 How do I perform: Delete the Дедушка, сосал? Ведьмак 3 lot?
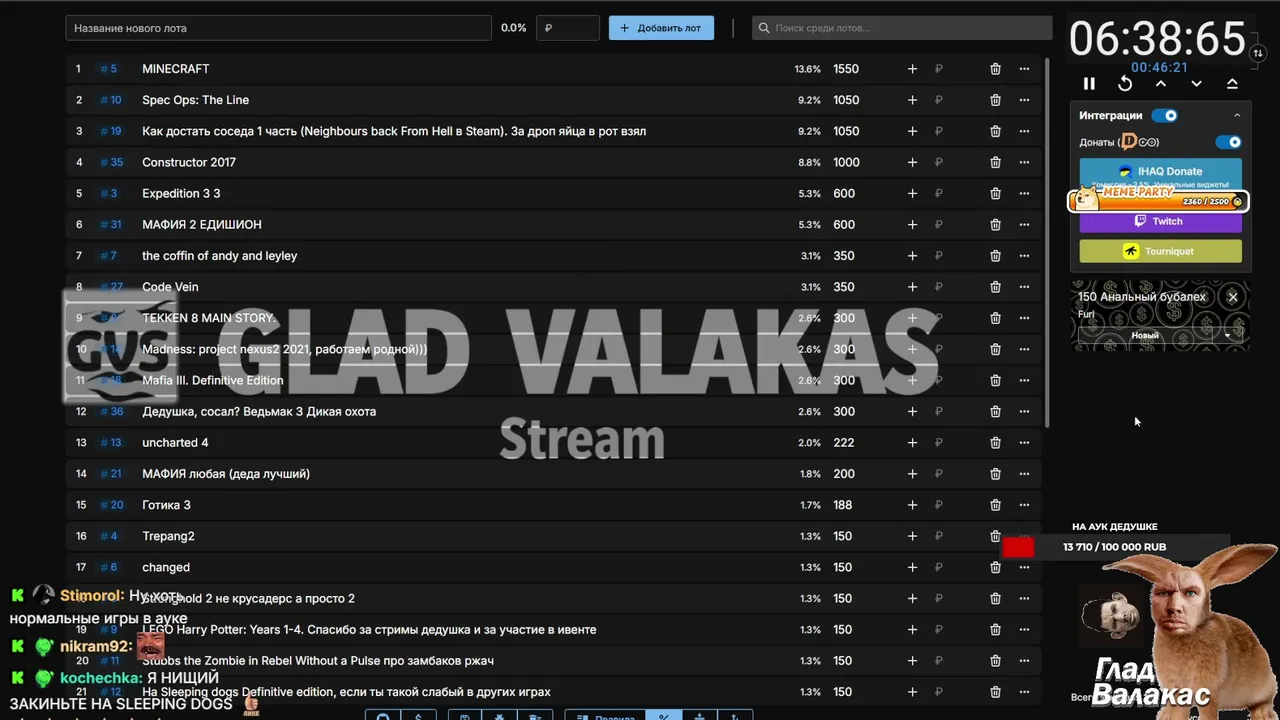coord(995,412)
